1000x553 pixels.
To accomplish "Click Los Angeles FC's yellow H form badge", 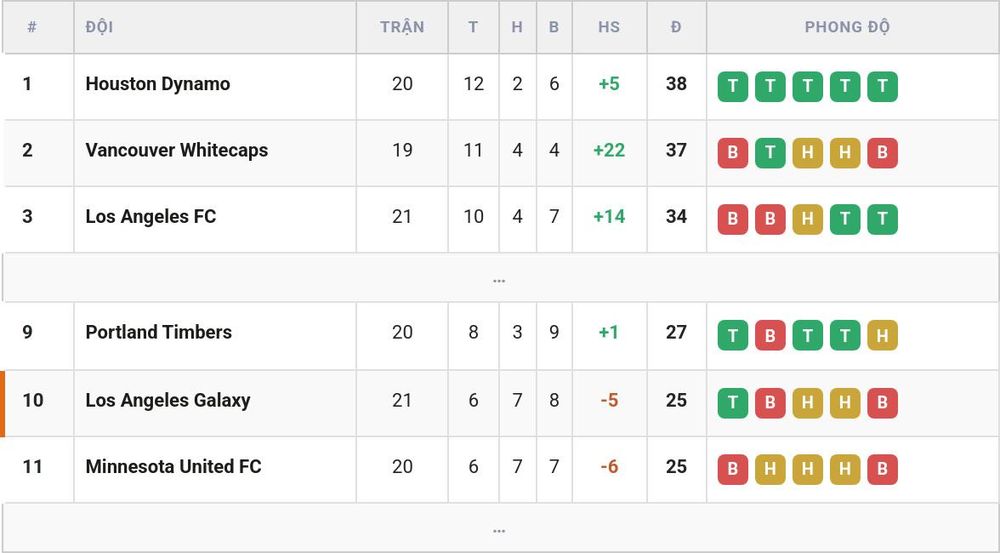I will tap(807, 219).
